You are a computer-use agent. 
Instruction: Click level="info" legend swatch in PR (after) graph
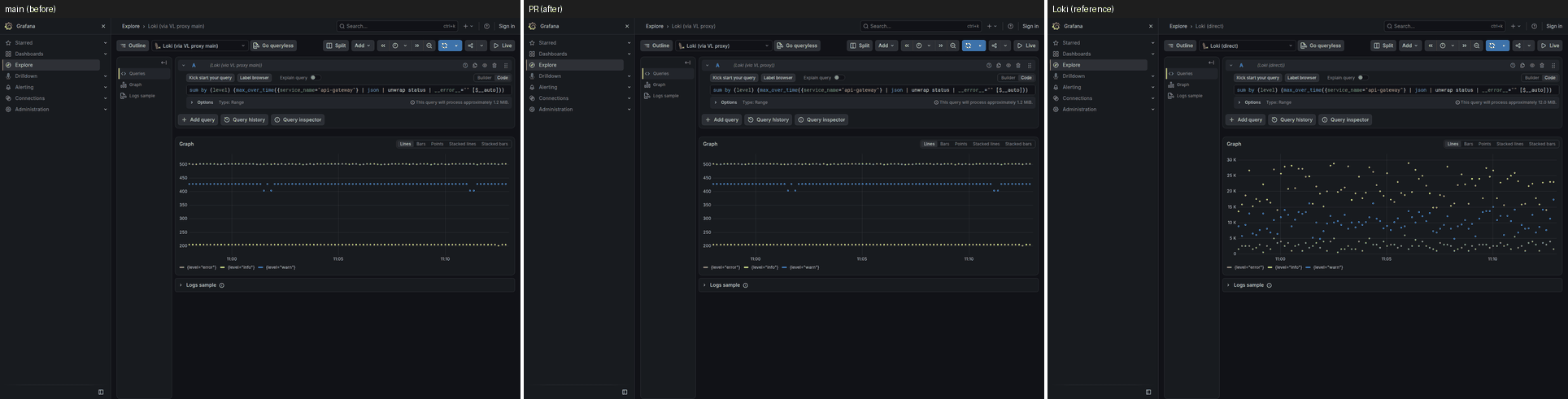(x=746, y=267)
